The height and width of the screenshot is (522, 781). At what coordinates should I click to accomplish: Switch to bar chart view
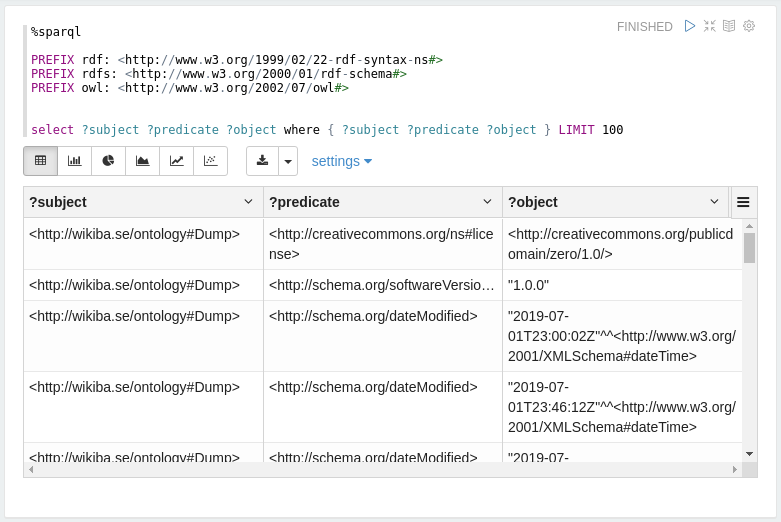point(75,161)
